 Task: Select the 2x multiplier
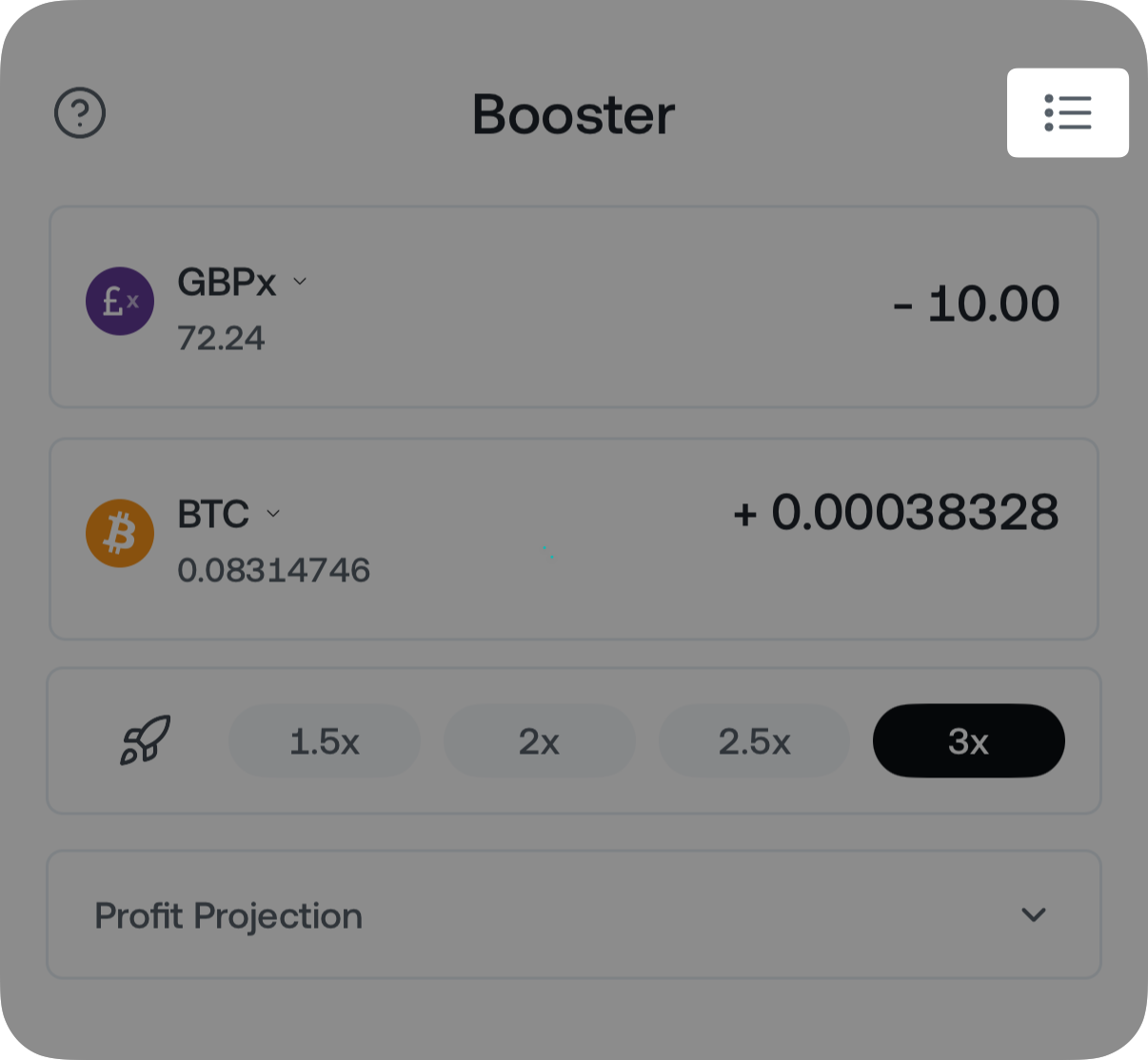[x=539, y=741]
